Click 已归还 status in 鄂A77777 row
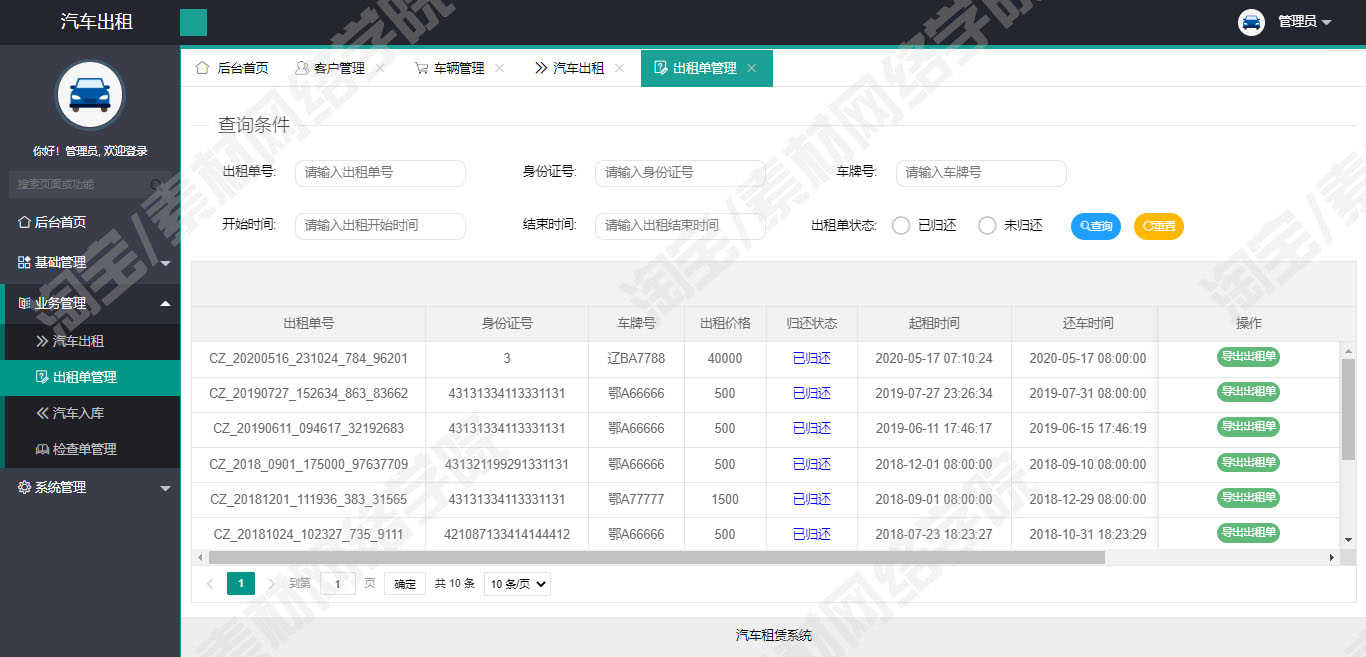Screen dimensions: 1366x657 [x=812, y=499]
